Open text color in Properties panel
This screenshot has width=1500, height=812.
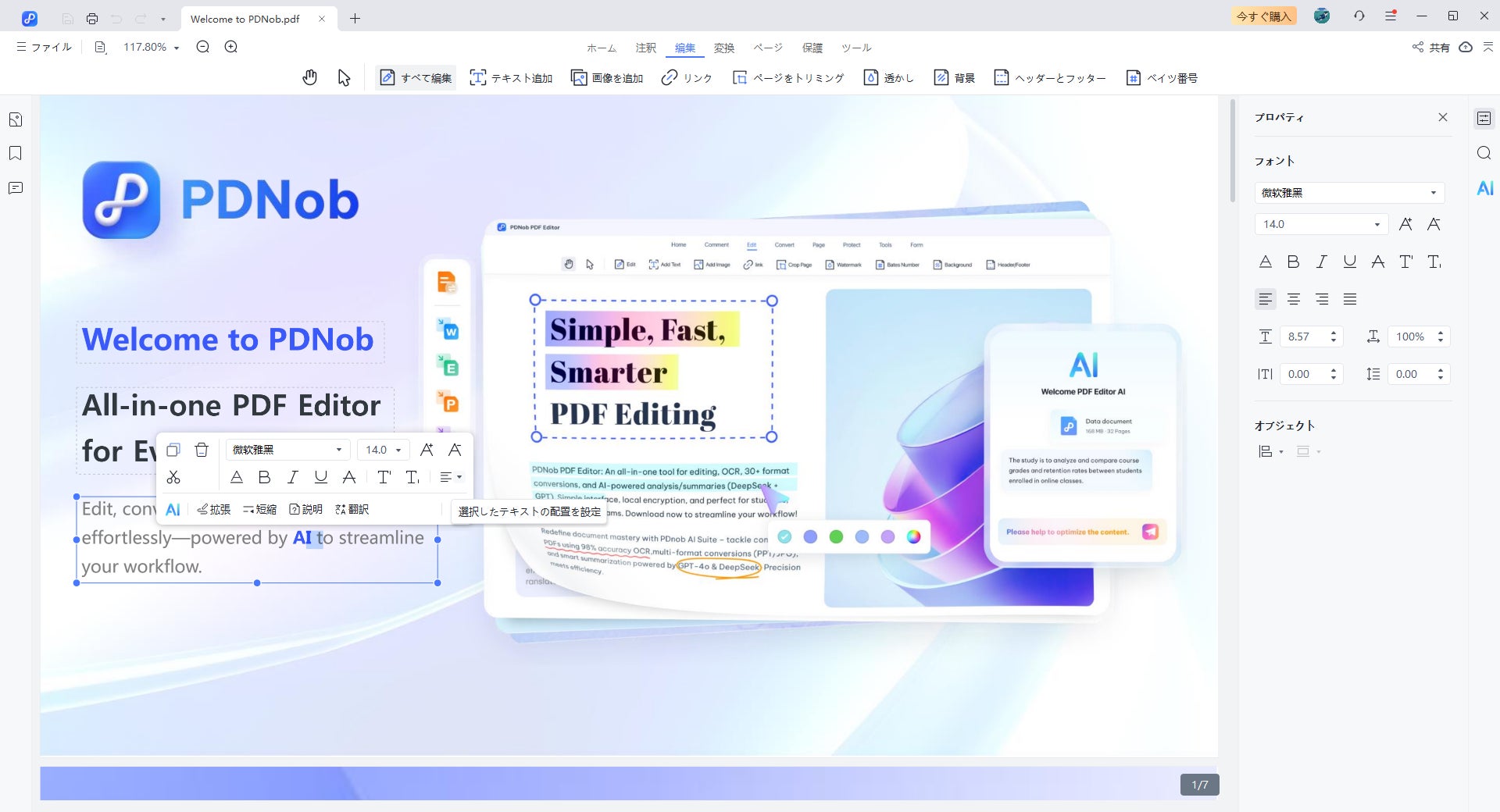pyautogui.click(x=1266, y=262)
